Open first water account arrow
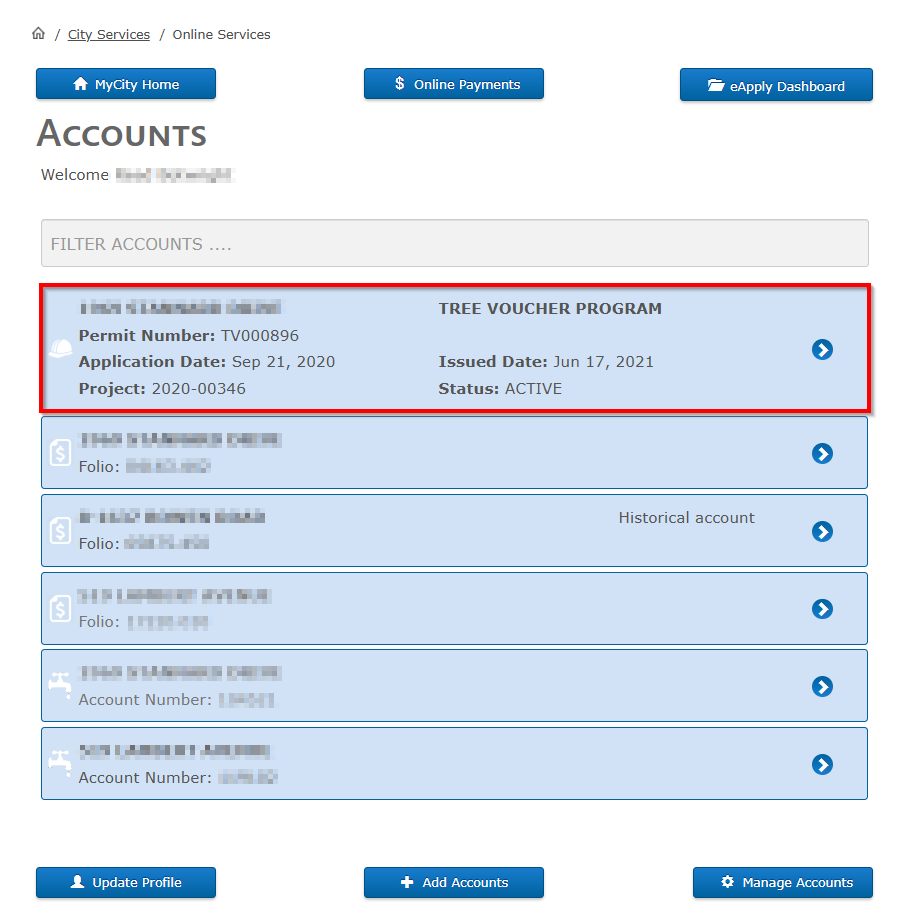The image size is (914, 922). click(822, 686)
